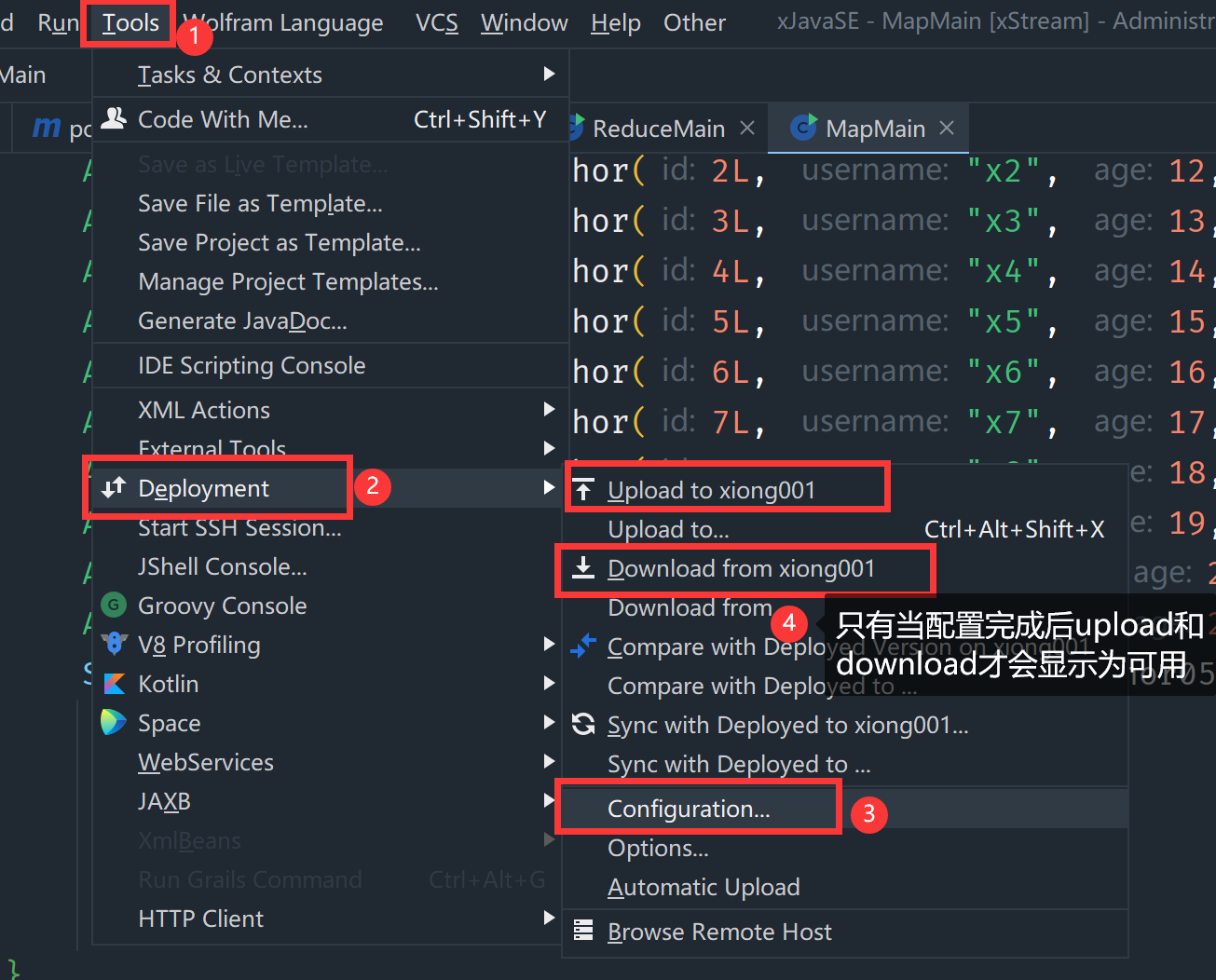1216x980 pixels.
Task: Toggle Automatic Upload option
Action: [704, 887]
